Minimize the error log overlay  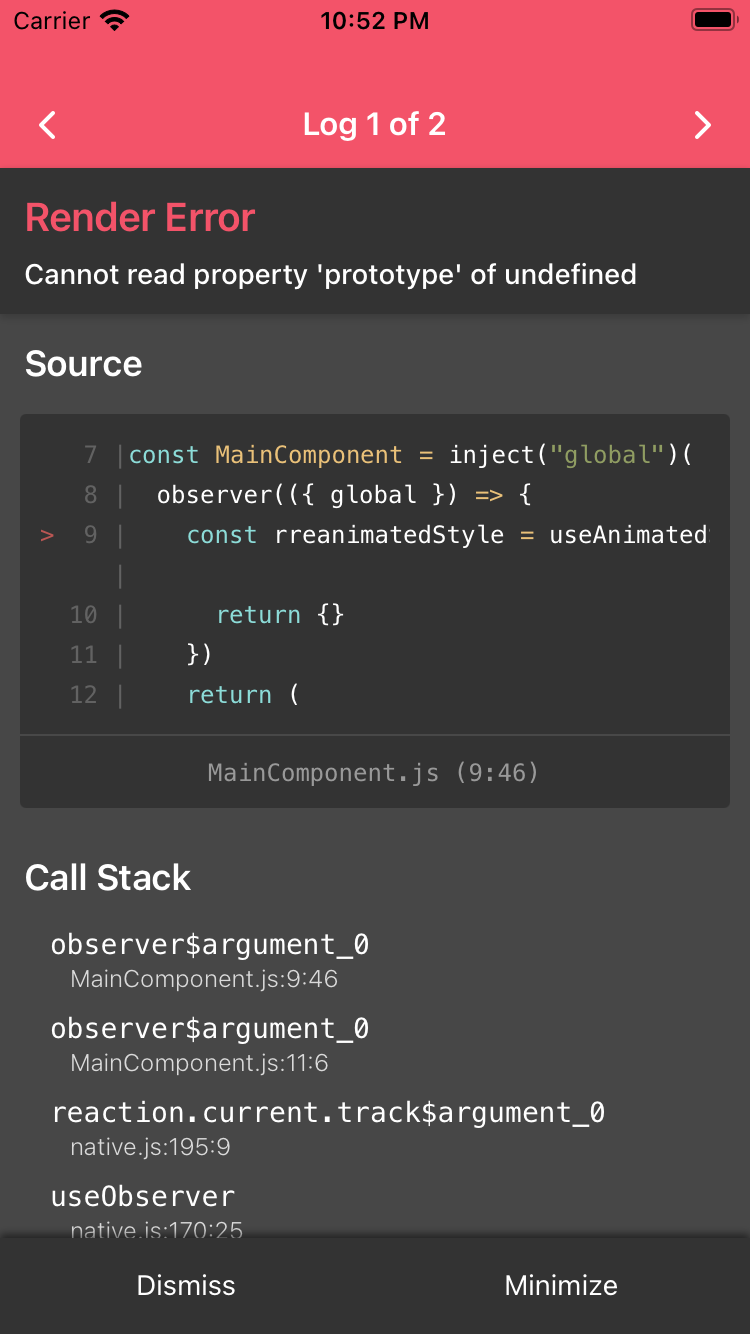561,1285
